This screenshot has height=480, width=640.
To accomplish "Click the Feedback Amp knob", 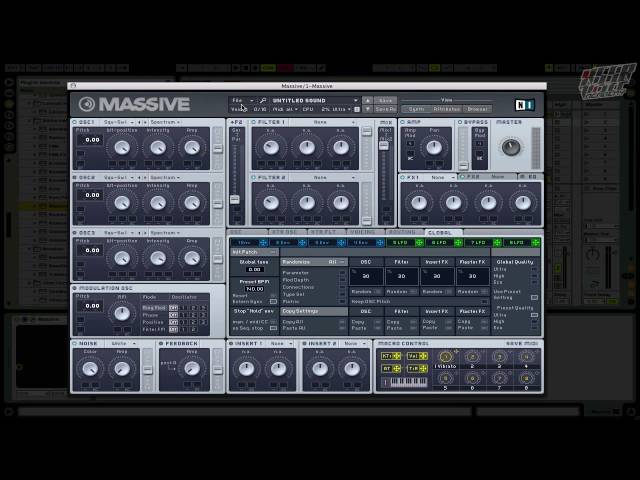I will pos(192,369).
